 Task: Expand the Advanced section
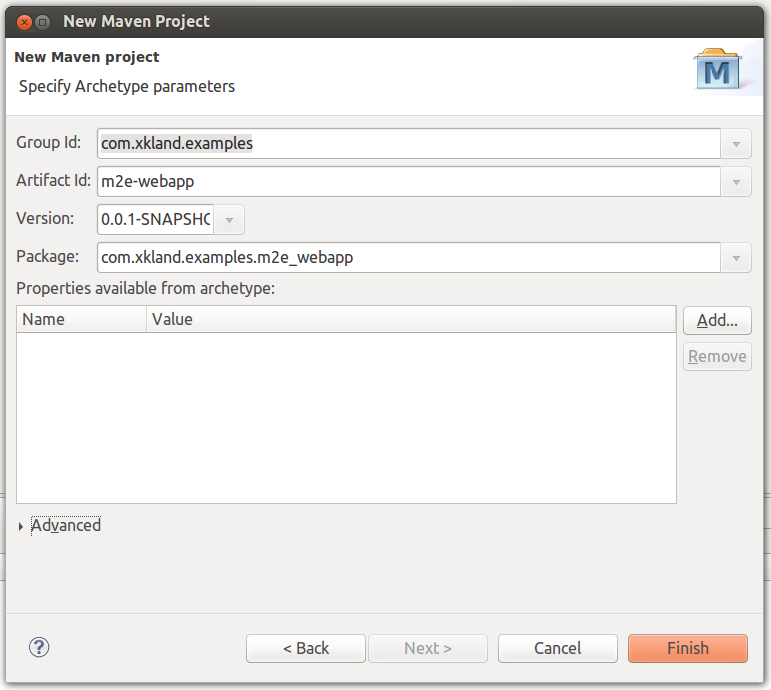point(21,526)
